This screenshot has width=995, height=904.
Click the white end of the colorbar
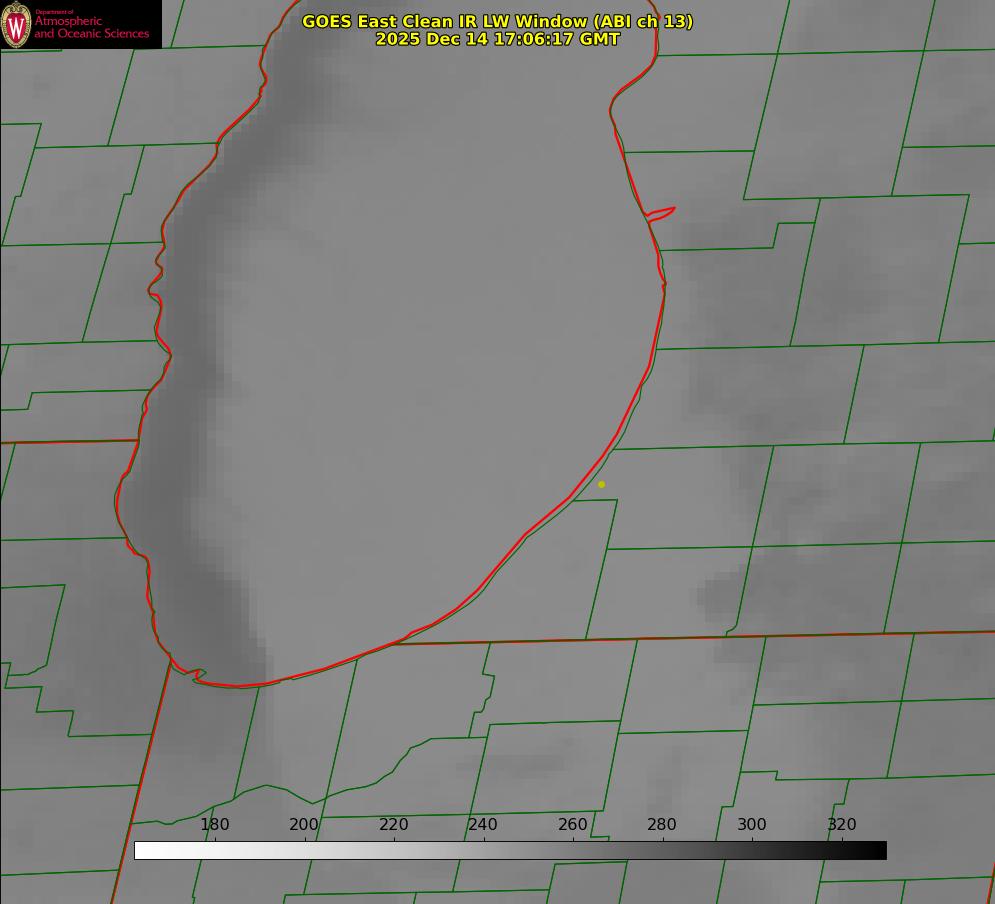click(142, 850)
